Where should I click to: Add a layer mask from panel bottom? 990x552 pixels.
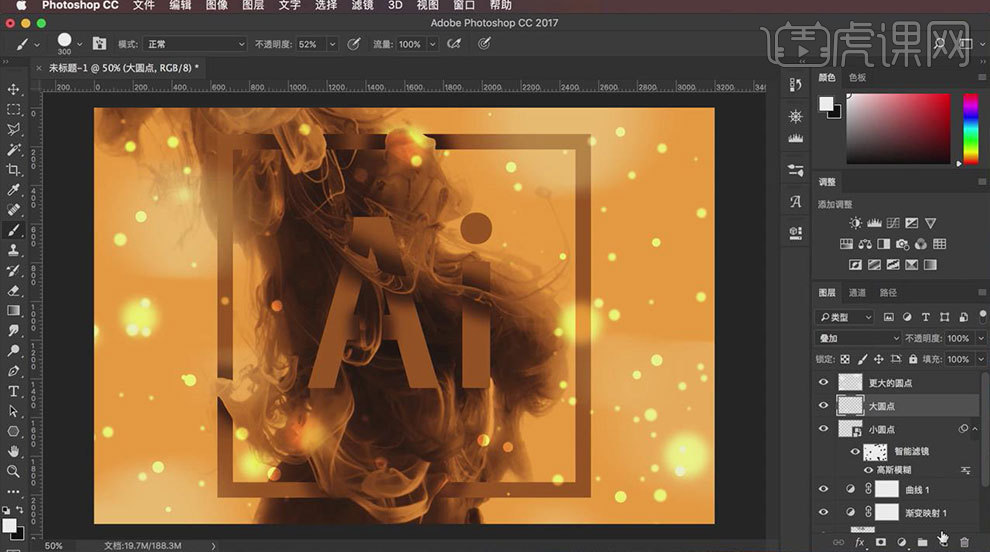tap(881, 542)
